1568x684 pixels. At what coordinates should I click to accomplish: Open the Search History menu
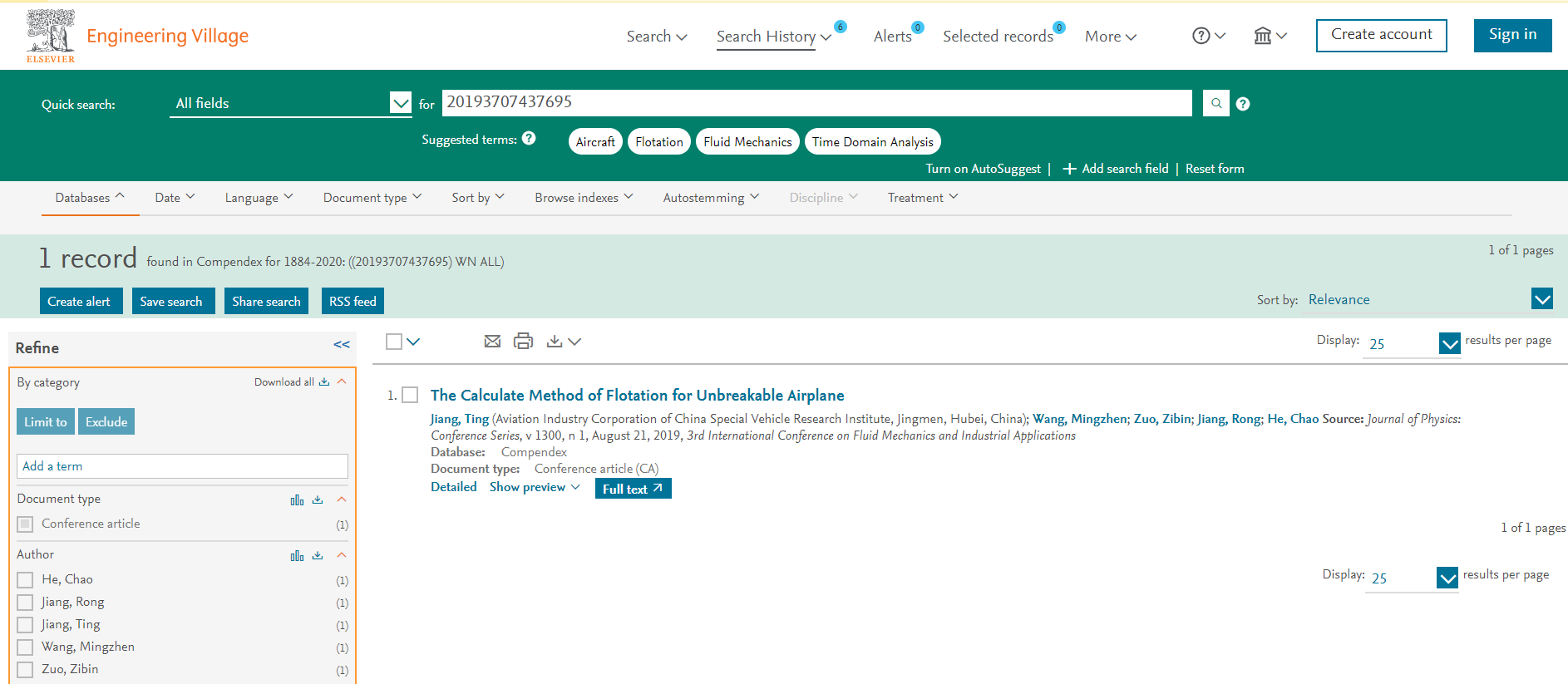[x=773, y=37]
